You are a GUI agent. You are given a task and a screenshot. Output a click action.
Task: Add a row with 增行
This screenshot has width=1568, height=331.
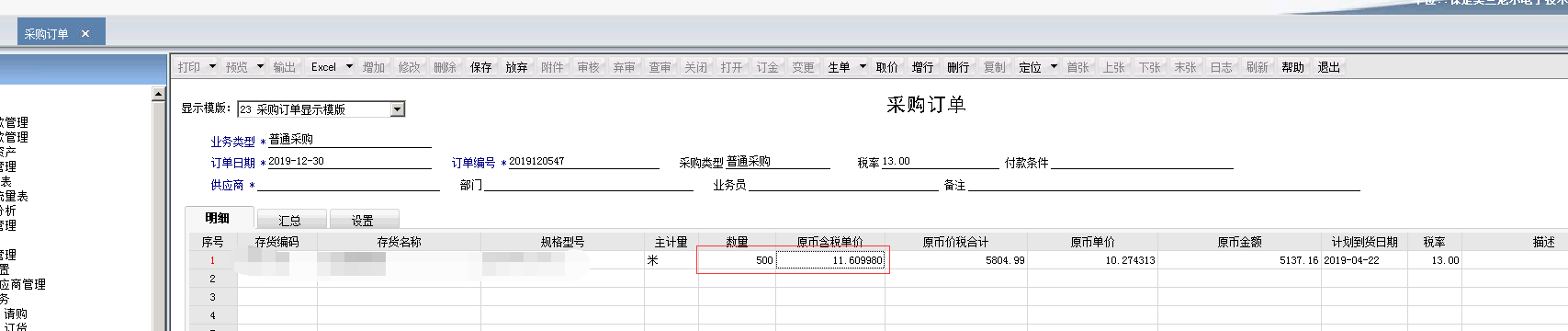[x=923, y=67]
